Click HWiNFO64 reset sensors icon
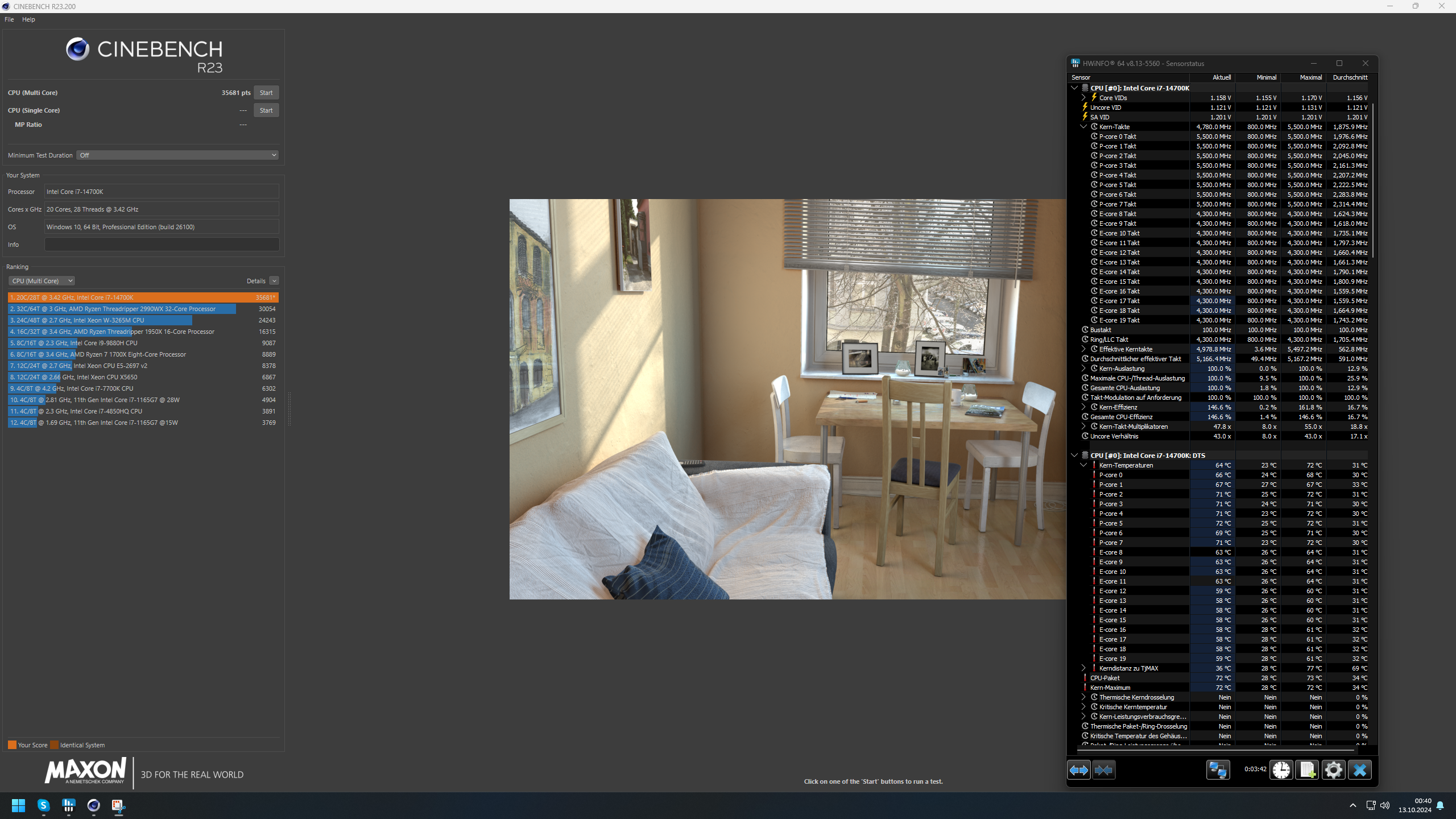Image resolution: width=1456 pixels, height=819 pixels. point(1282,770)
